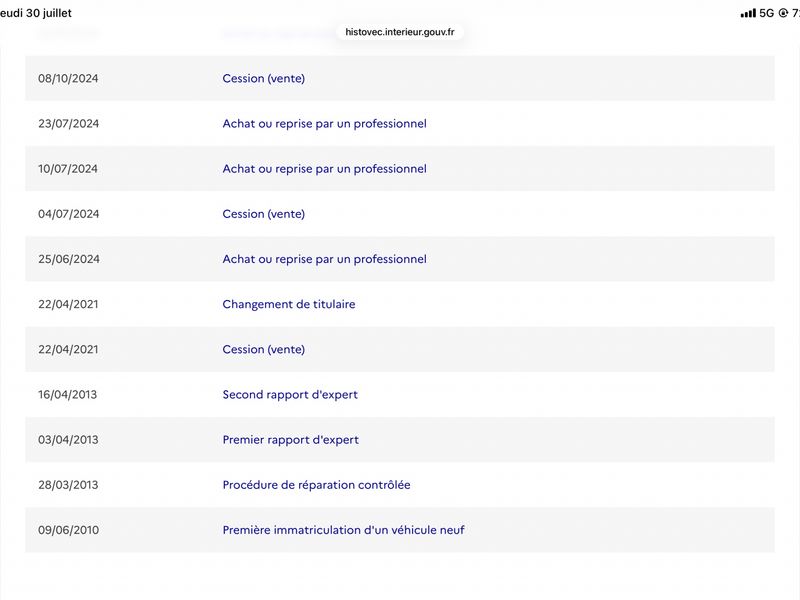Tap the 03/04/2013 date cell
800x600 pixels.
pyautogui.click(x=68, y=440)
